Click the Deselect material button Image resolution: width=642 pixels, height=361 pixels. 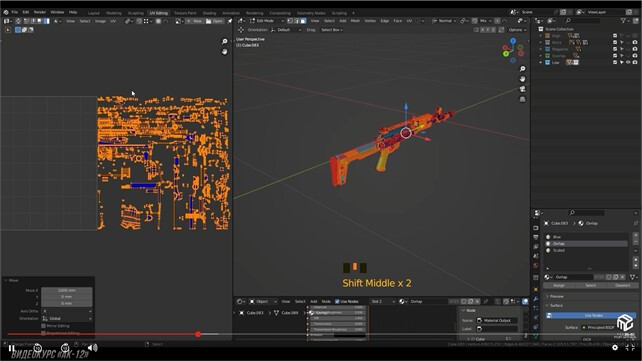622,285
